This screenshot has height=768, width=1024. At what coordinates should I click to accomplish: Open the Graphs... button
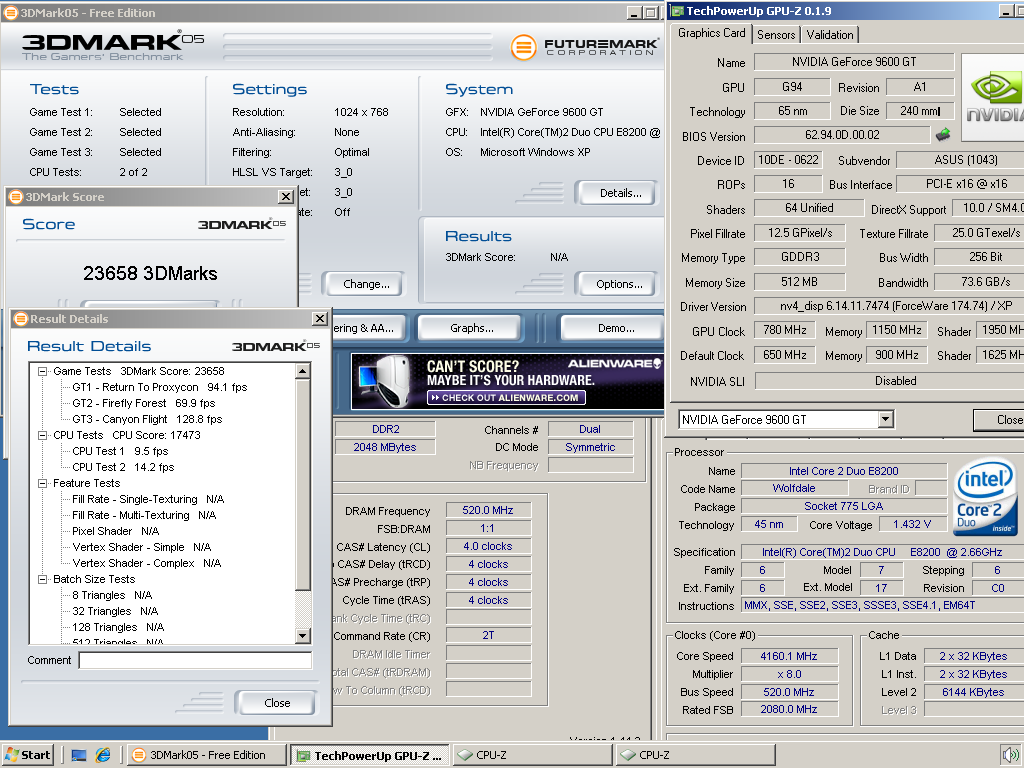tap(470, 328)
